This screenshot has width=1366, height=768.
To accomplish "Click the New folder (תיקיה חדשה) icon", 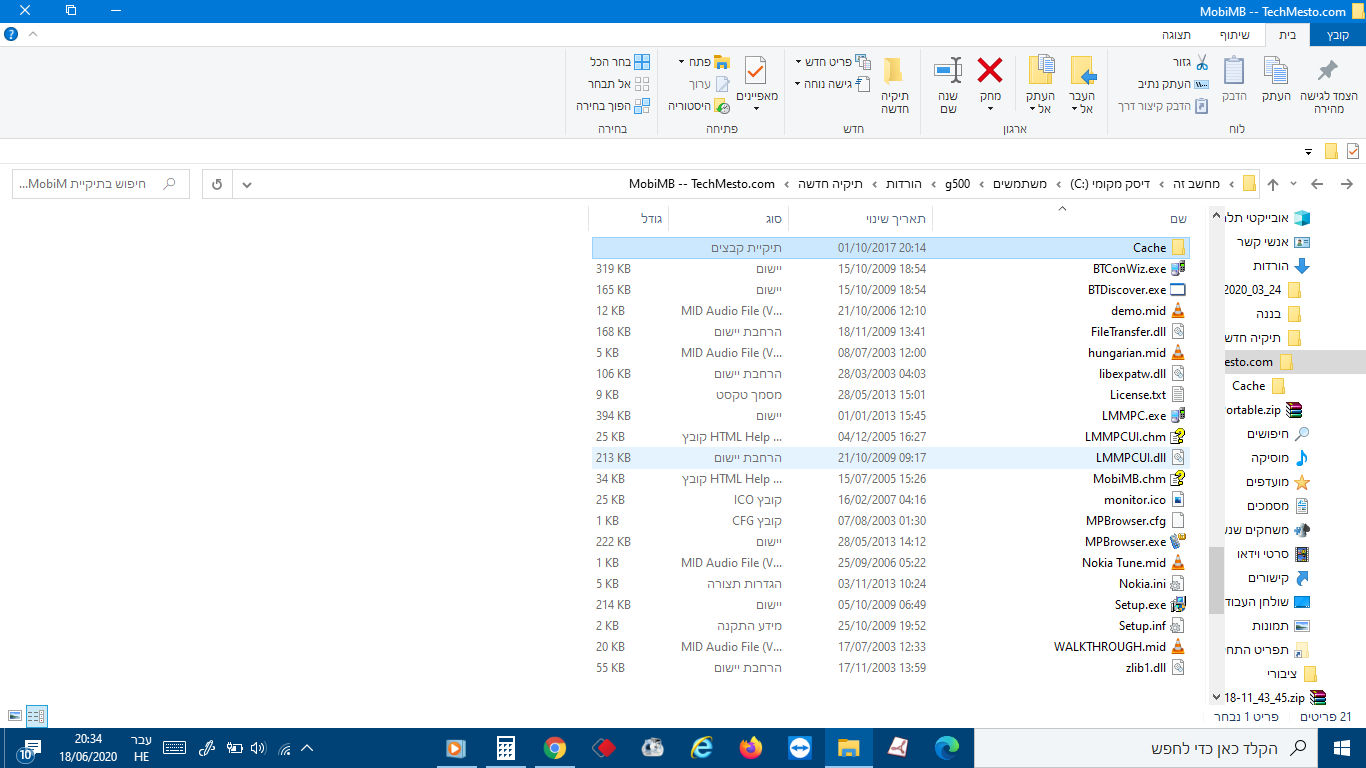I will [894, 70].
